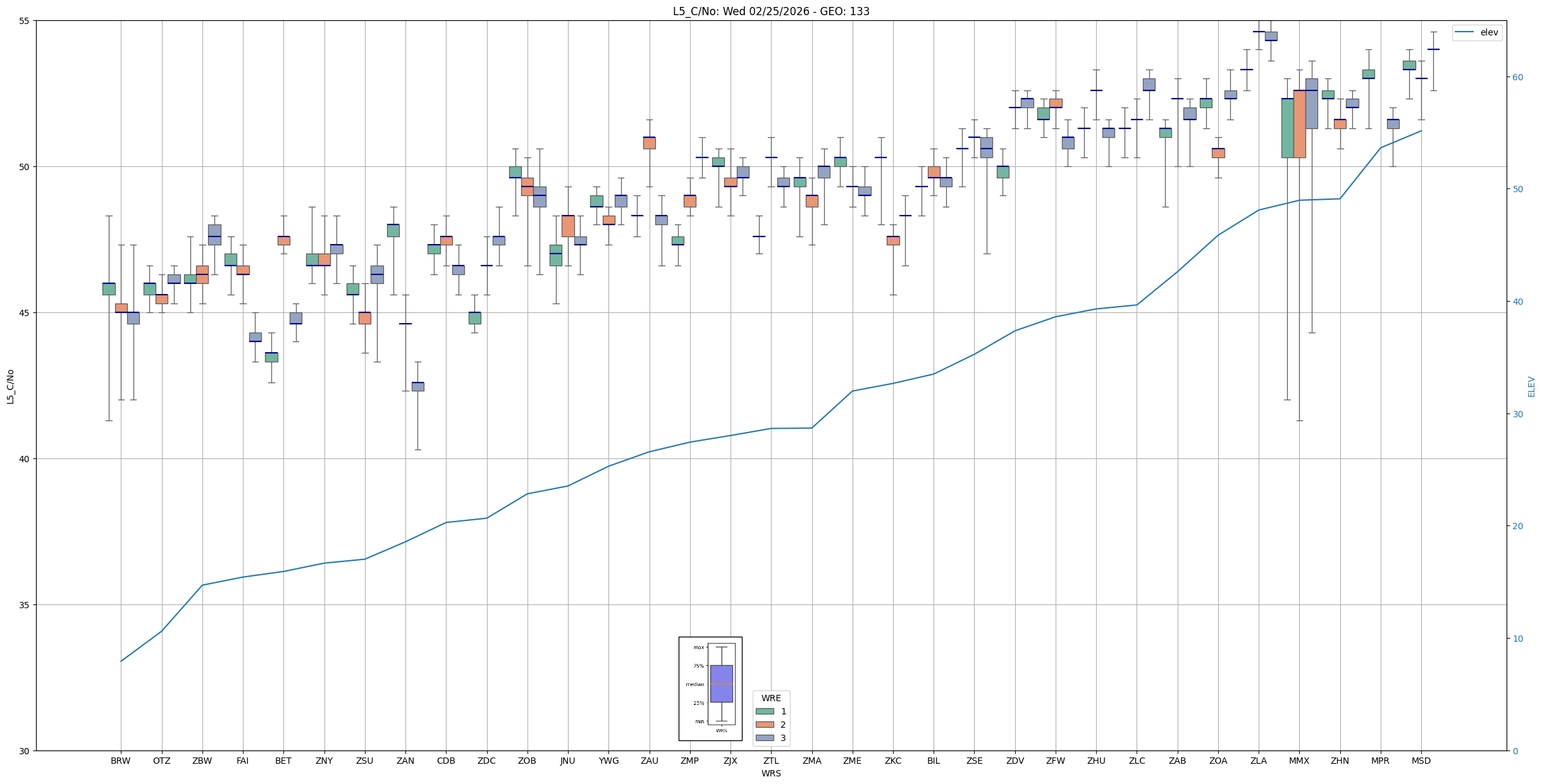Click the WRS x-axis title

click(771, 773)
